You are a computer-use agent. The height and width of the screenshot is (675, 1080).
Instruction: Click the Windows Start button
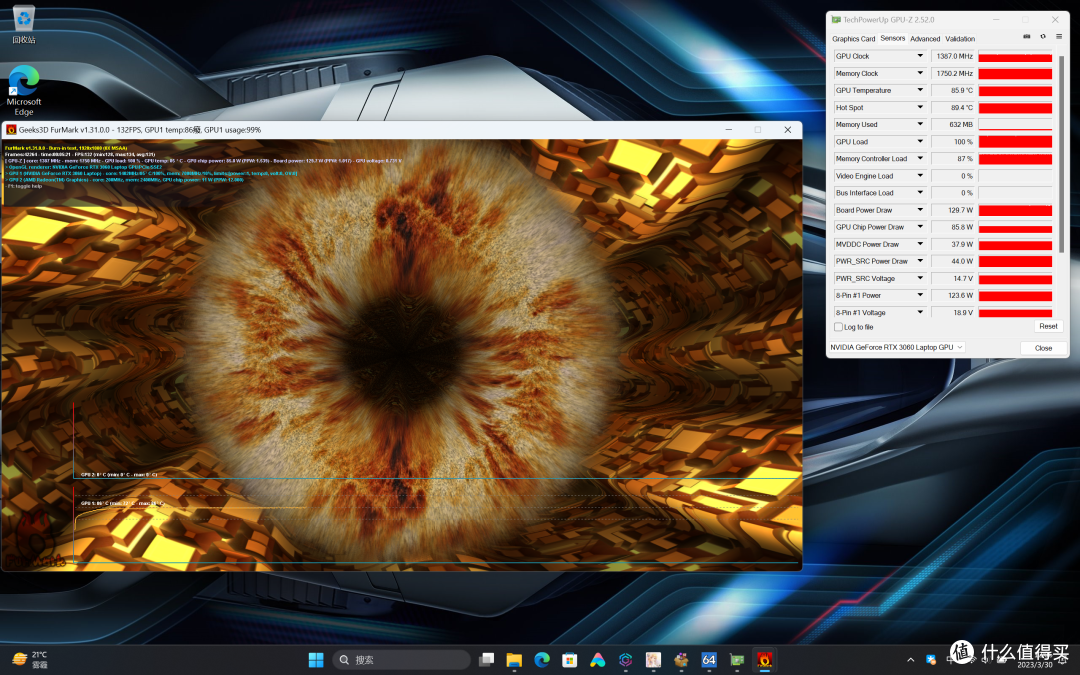pyautogui.click(x=316, y=660)
